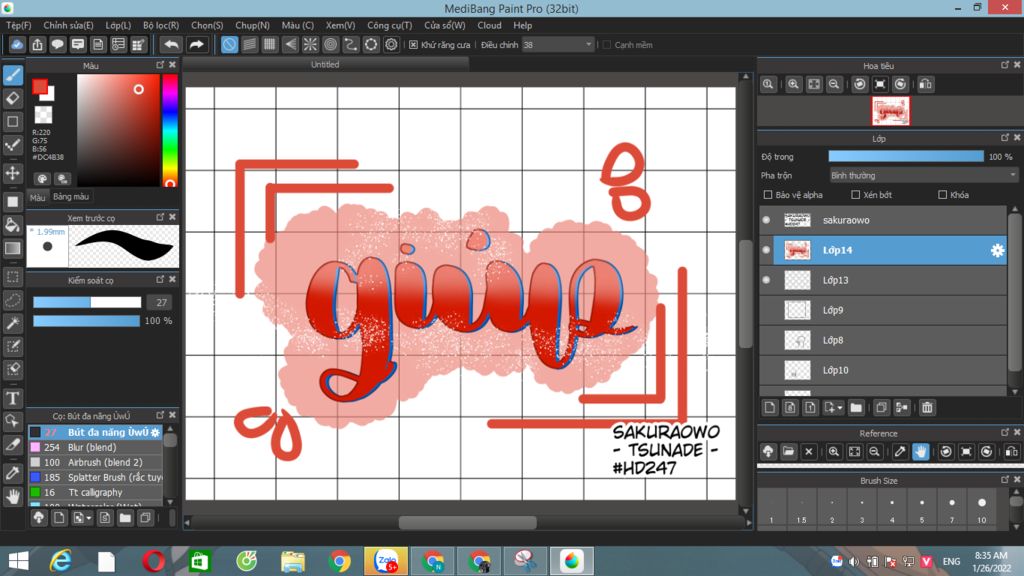
Task: Select the Bucket fill tool
Action: click(x=13, y=225)
